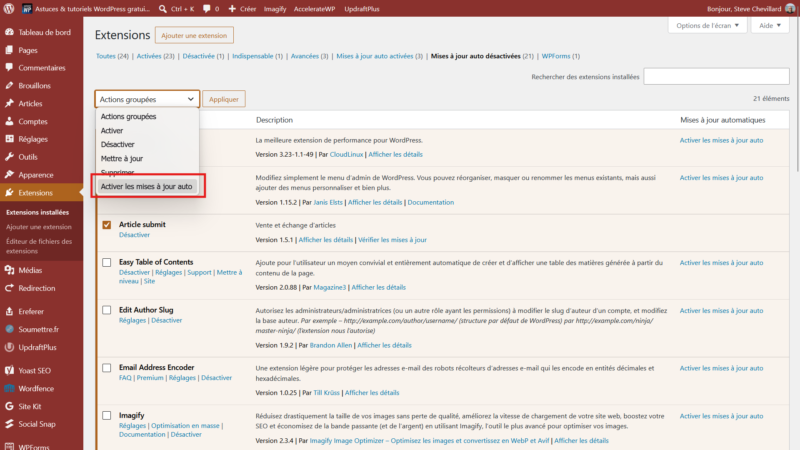Expand the Aide help panel

tap(770, 26)
